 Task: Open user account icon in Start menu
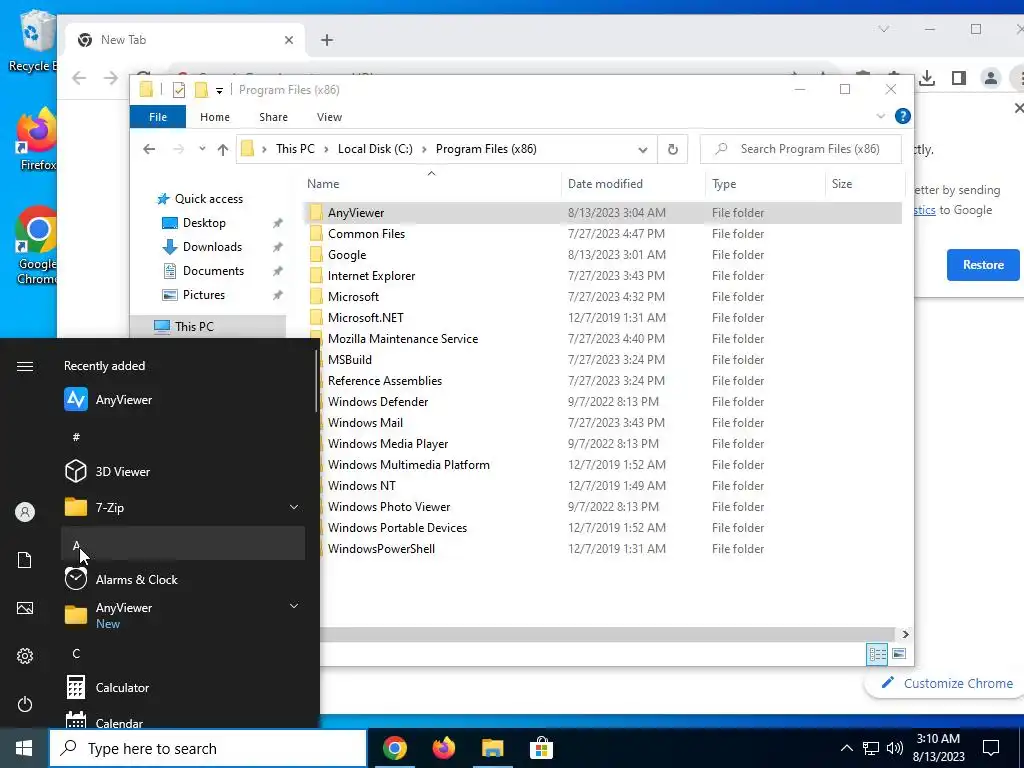[x=25, y=512]
